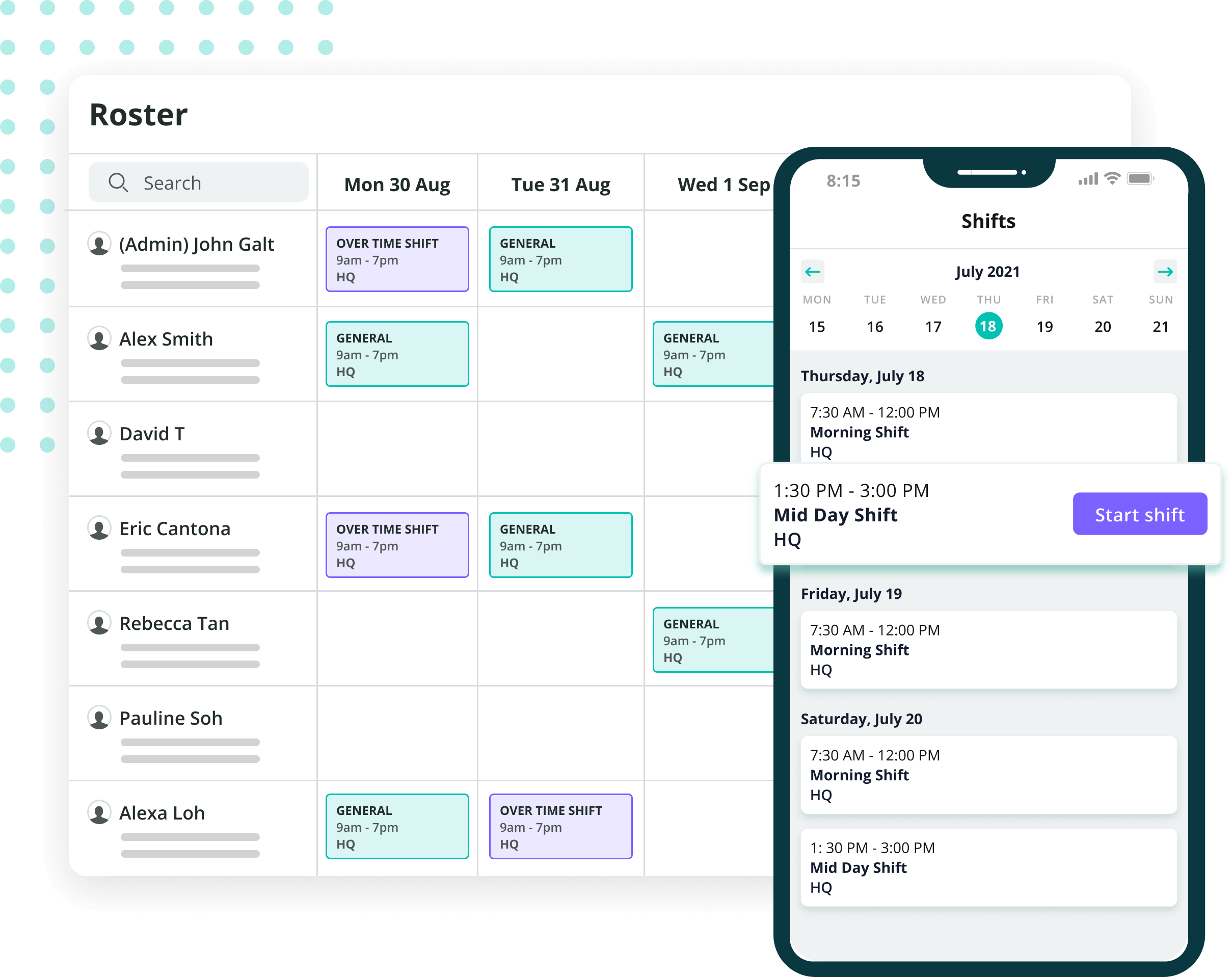Screen dimensions: 1232x977
Task: Click the user profile icon for Alex Smith
Action: click(x=100, y=337)
